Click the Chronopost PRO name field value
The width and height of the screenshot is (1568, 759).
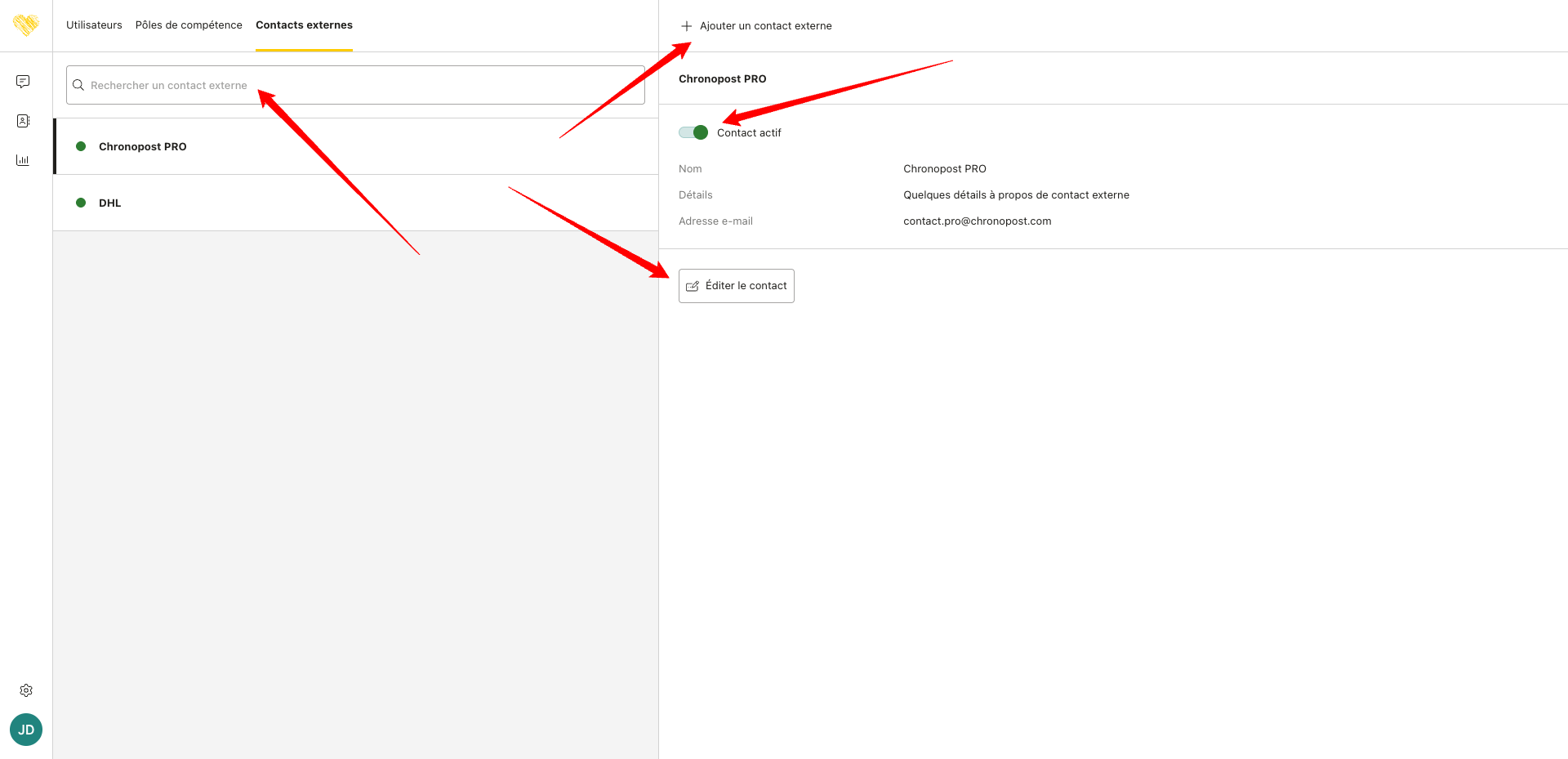(x=945, y=168)
